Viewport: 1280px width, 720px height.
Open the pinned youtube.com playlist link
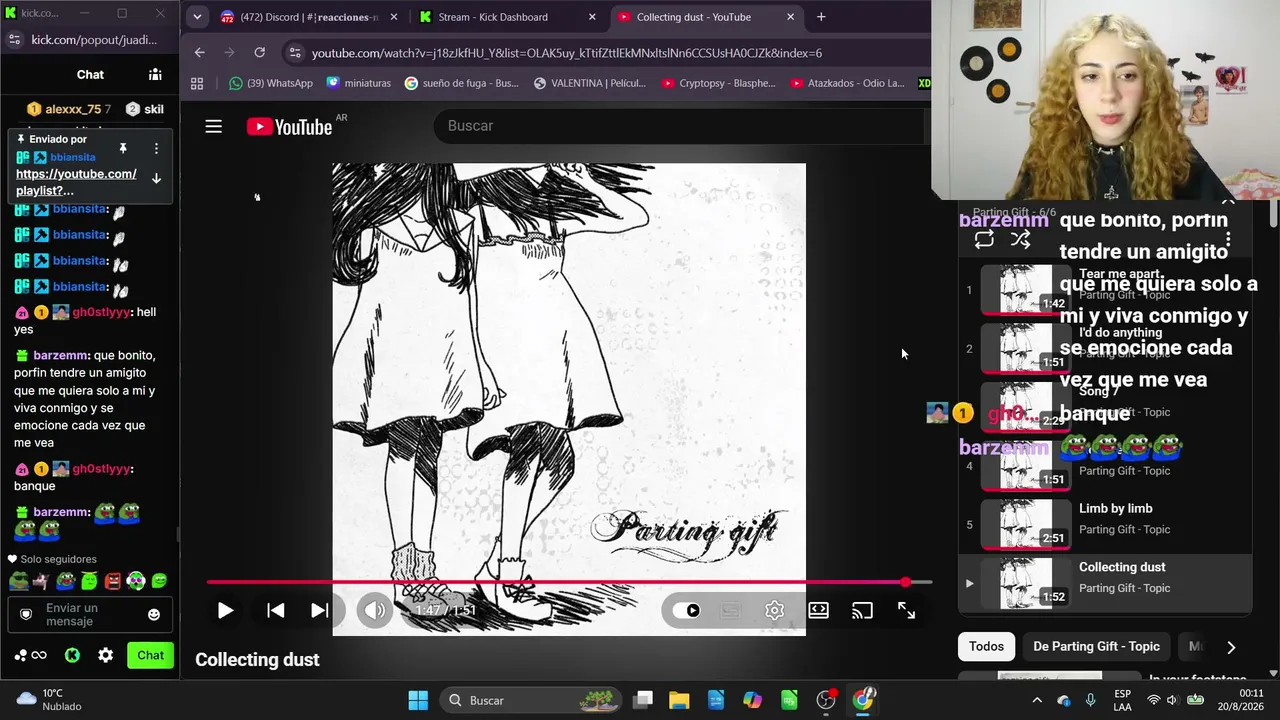(76, 182)
